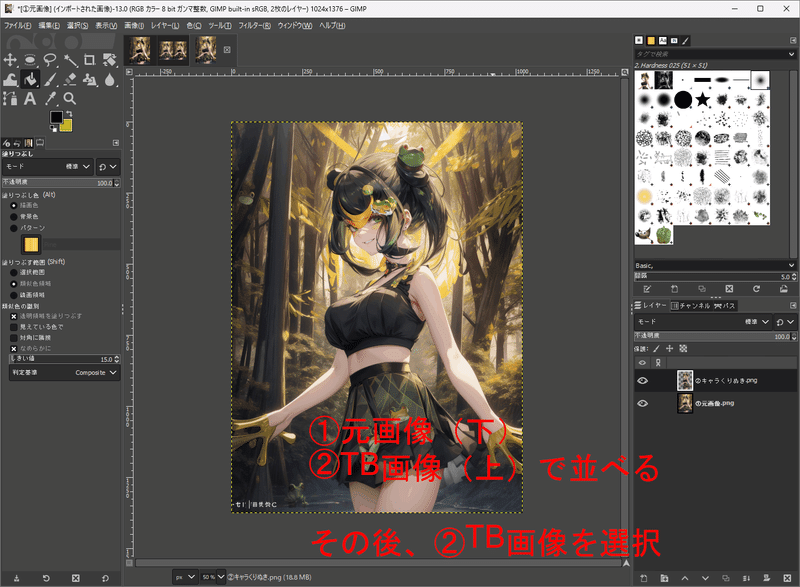800x587 pixels.
Task: Select the Warp Transform tool
Action: 10,80
